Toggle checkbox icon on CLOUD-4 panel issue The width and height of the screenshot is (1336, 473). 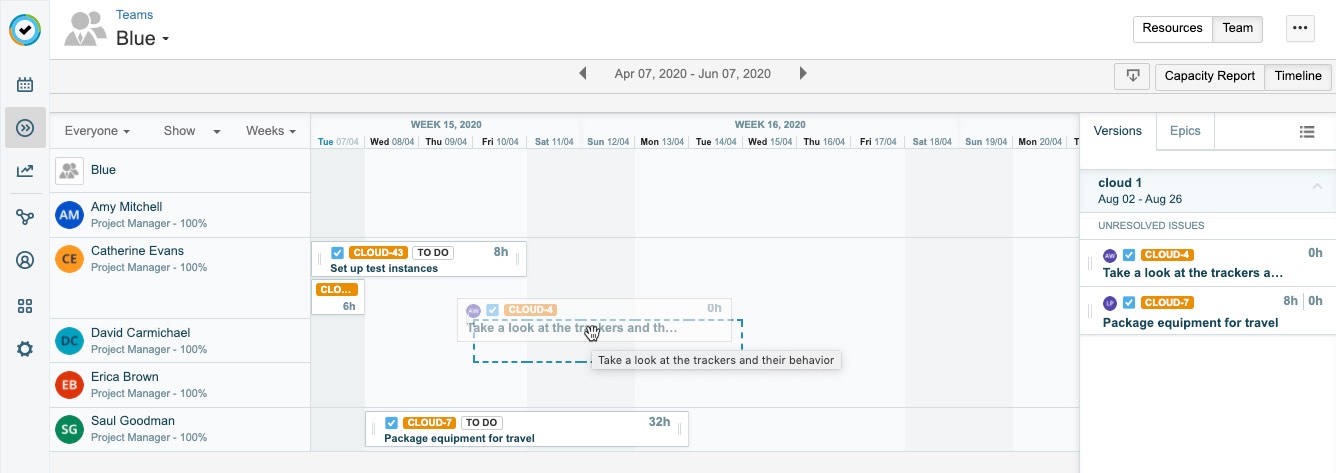pyautogui.click(x=1129, y=255)
